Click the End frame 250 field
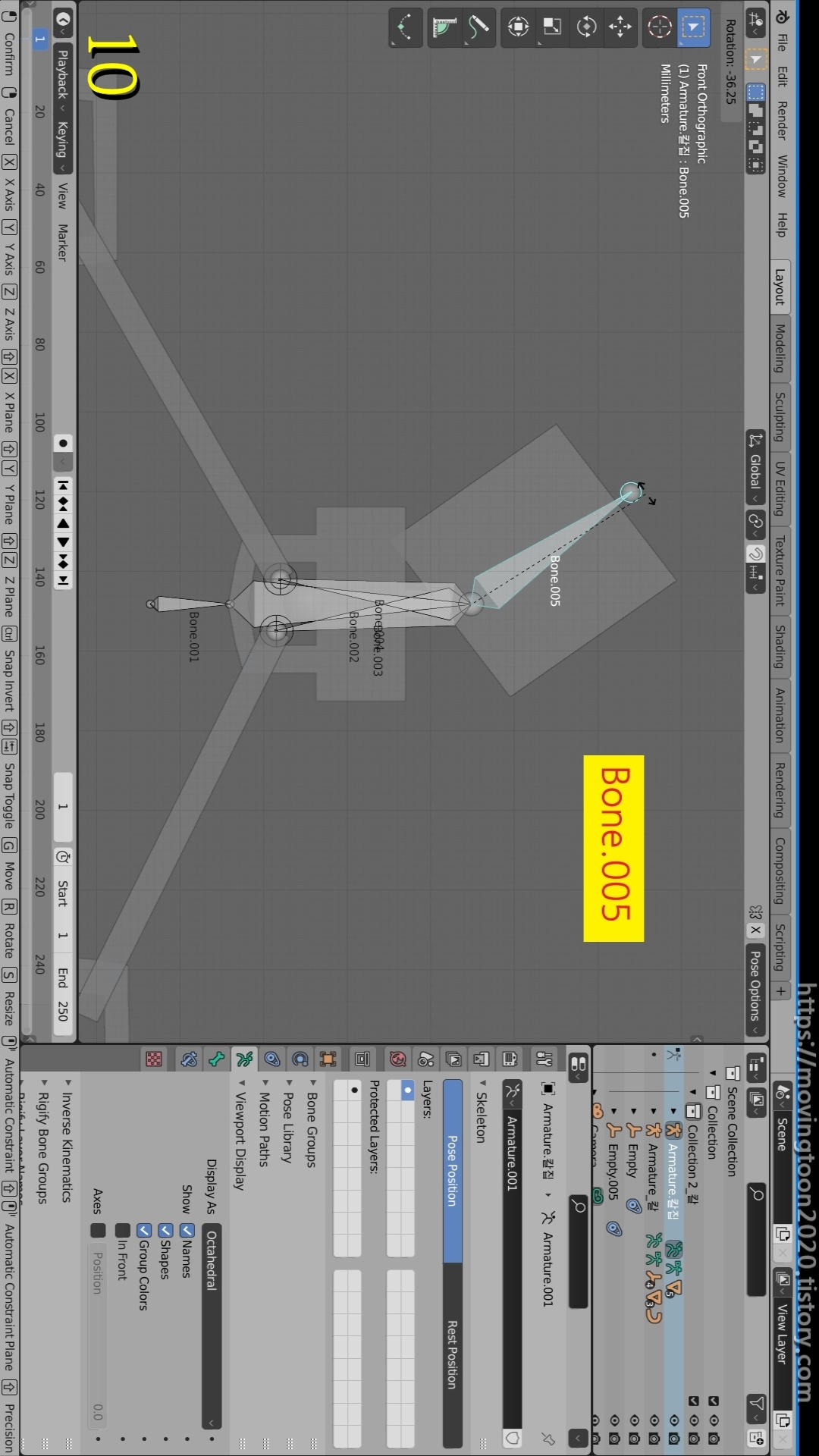This screenshot has height=1456, width=819. [64, 994]
